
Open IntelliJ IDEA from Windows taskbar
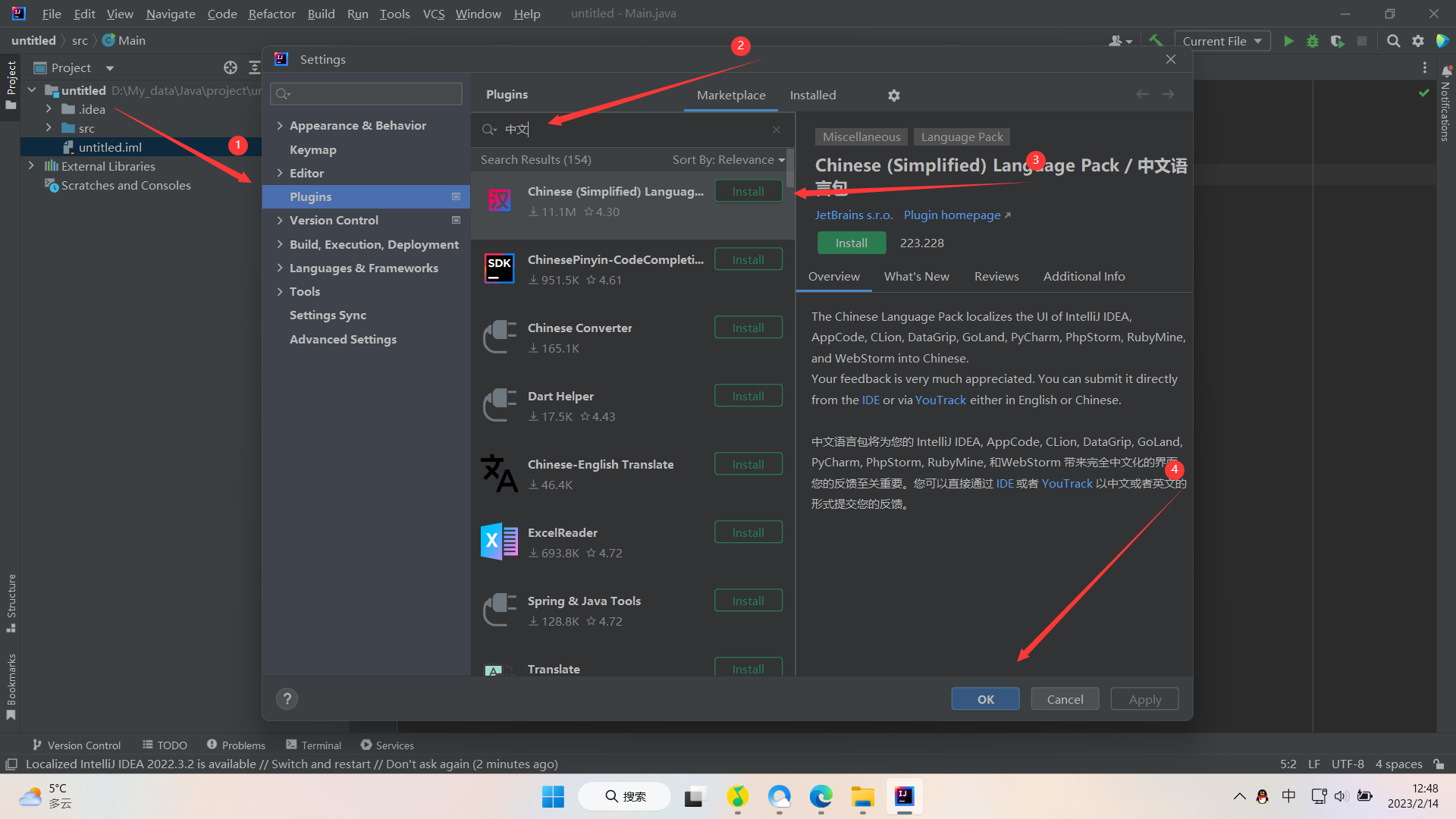pos(904,796)
